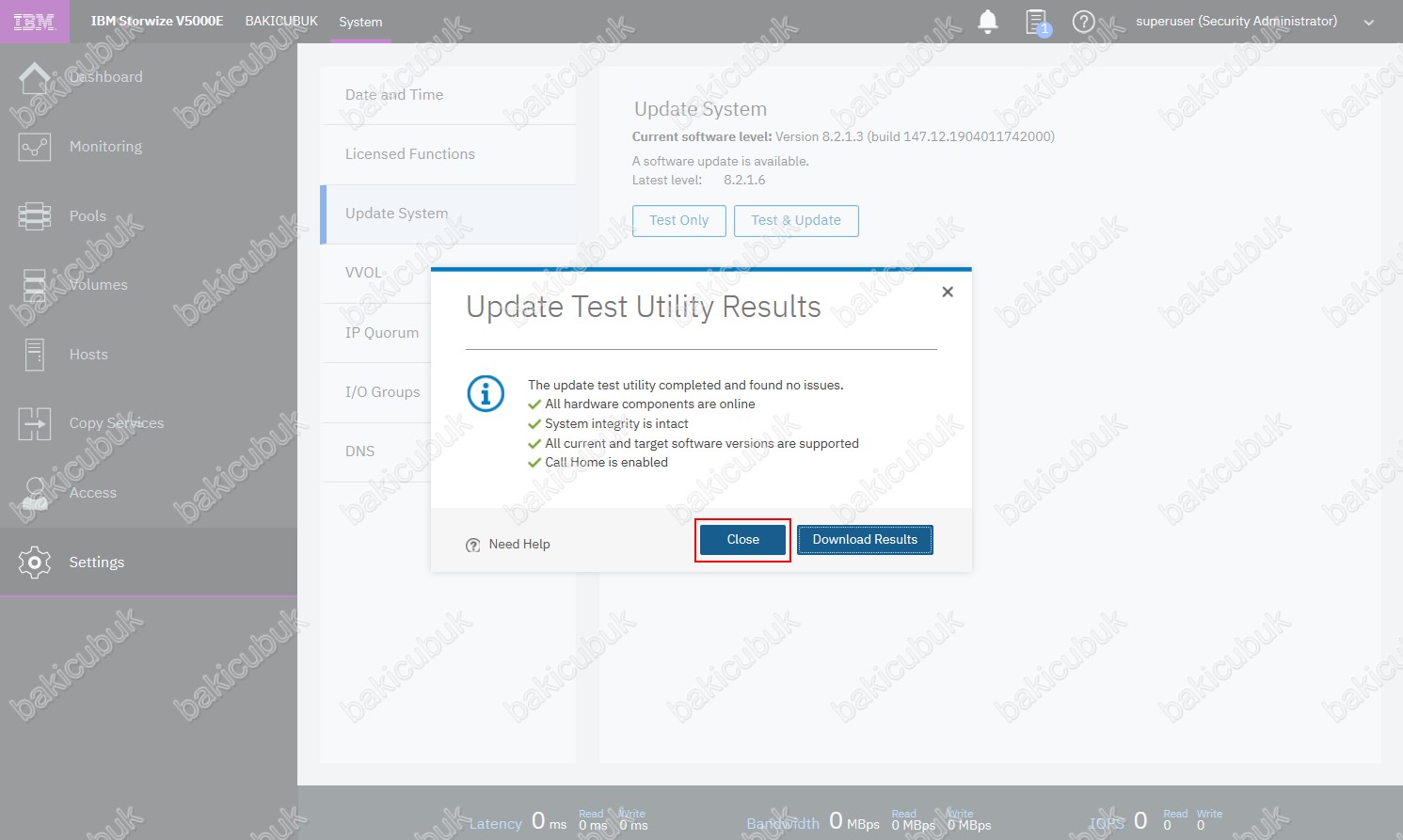The height and width of the screenshot is (840, 1403).
Task: Click the Test Only button
Action: [x=679, y=220]
